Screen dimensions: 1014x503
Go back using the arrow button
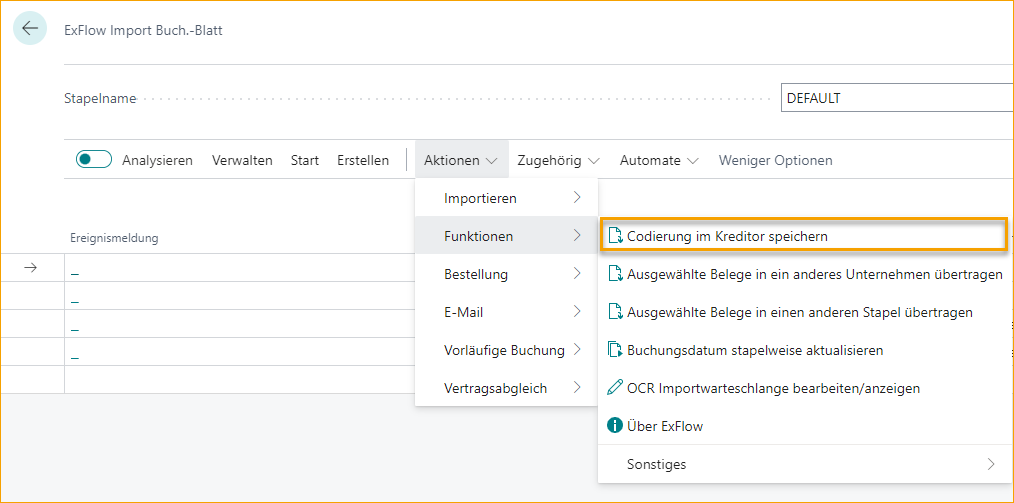pos(30,28)
